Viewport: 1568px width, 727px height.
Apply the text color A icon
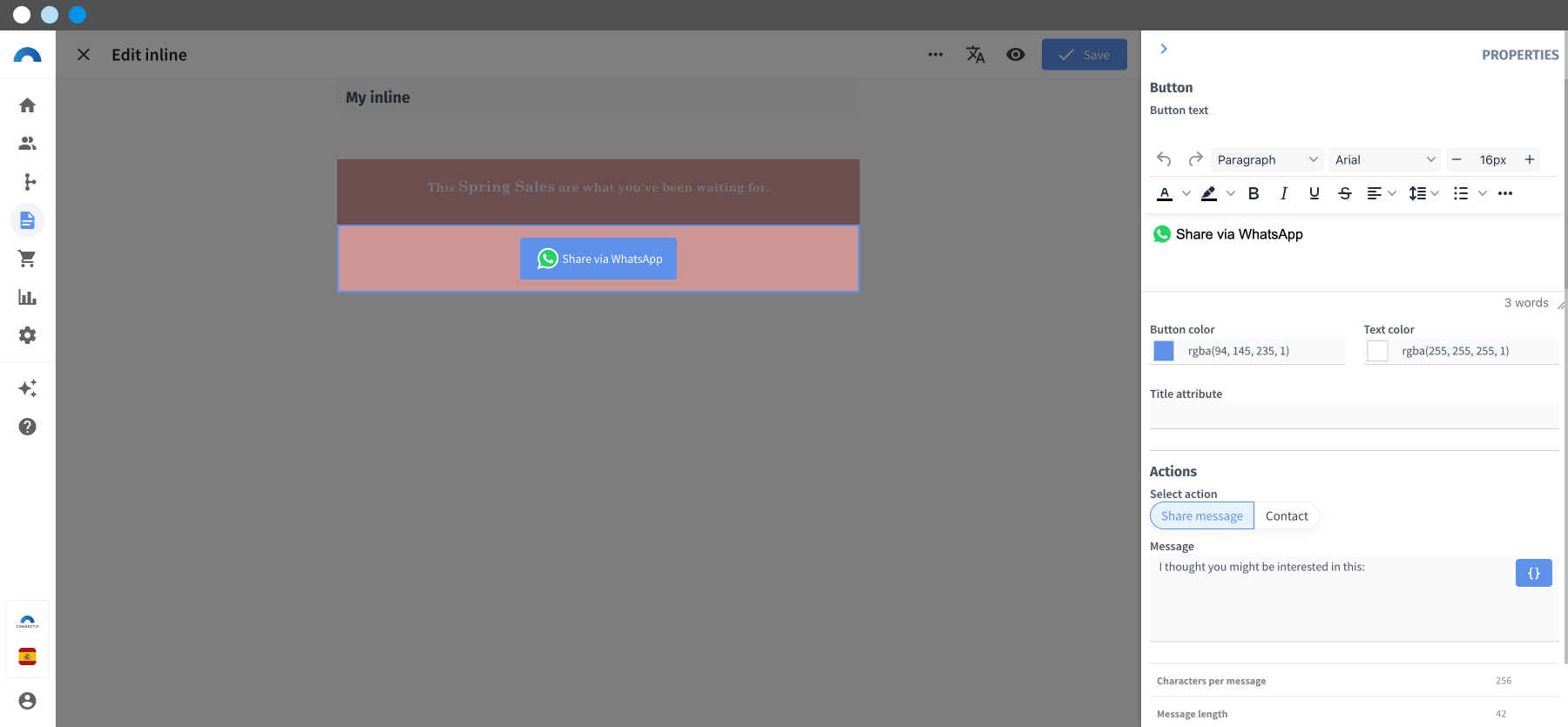(1165, 193)
